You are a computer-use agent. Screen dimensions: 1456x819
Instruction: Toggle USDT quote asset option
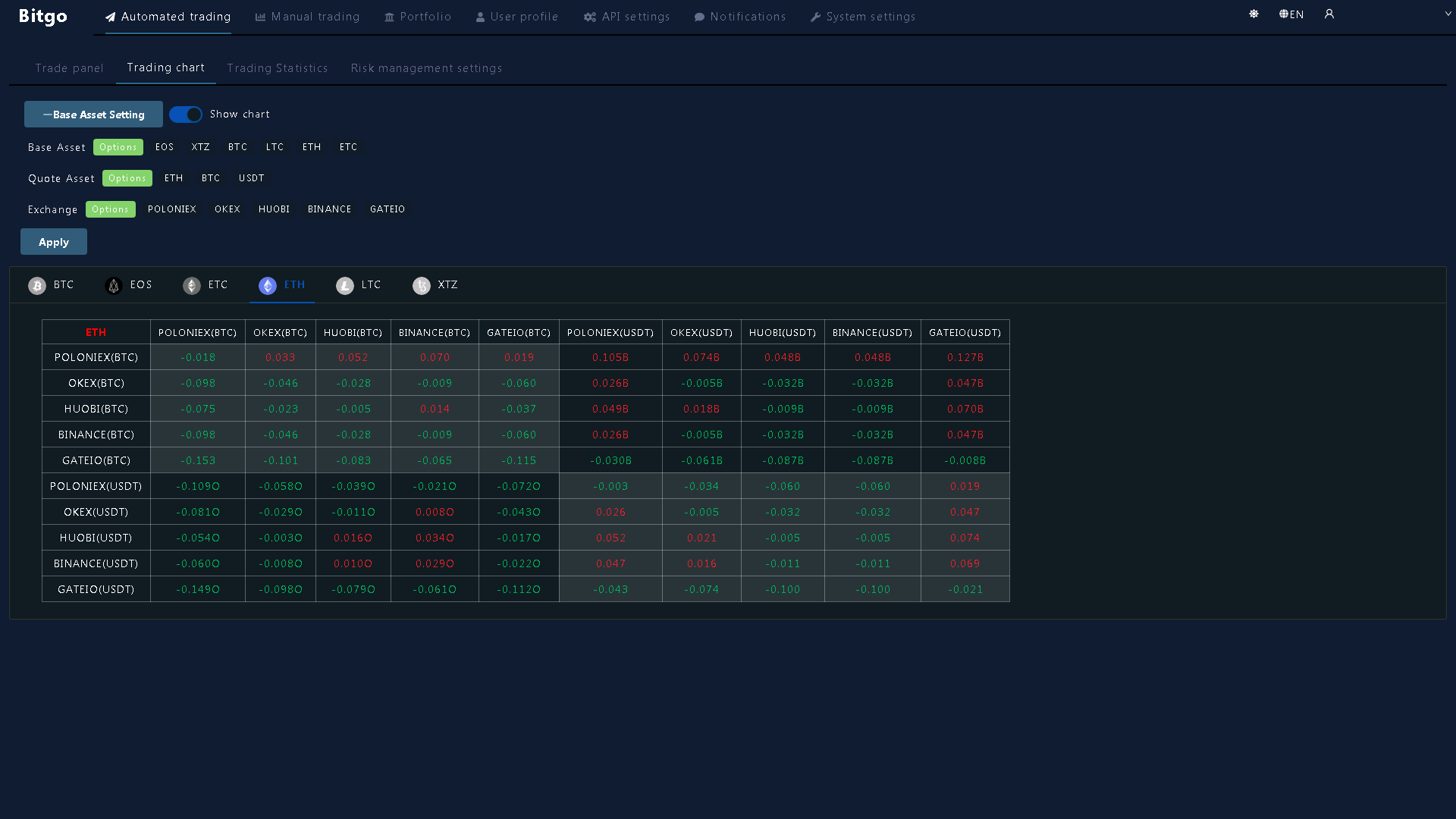click(252, 178)
